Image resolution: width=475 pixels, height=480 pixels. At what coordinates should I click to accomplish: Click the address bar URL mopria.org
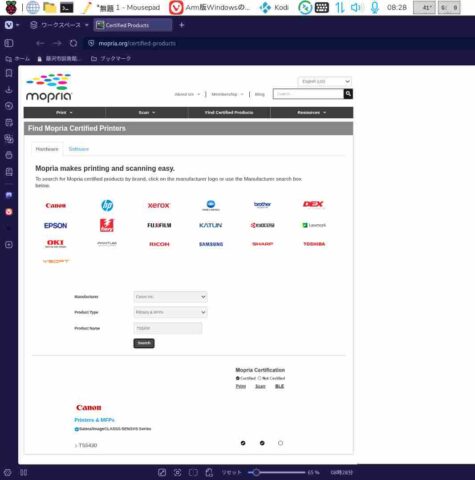[x=137, y=43]
